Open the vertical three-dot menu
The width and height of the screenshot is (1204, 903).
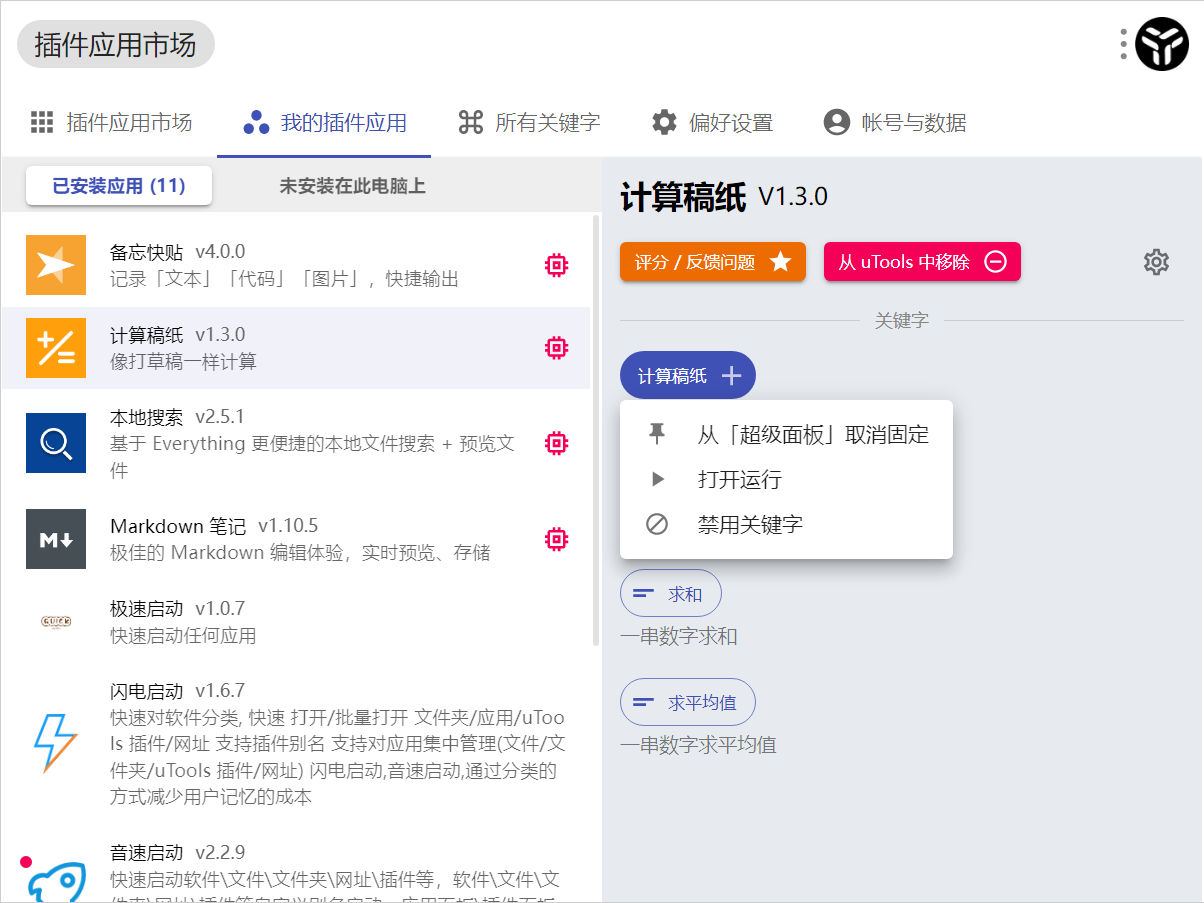point(1123,43)
